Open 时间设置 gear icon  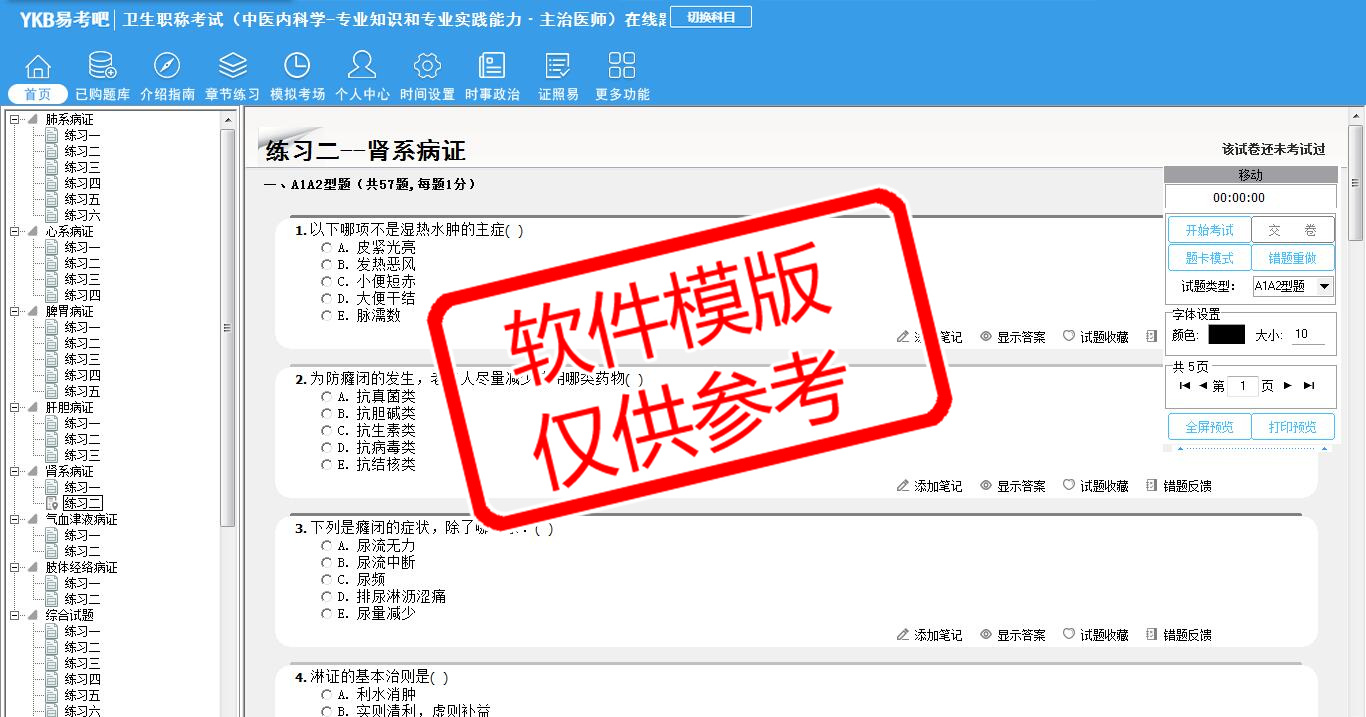427,67
